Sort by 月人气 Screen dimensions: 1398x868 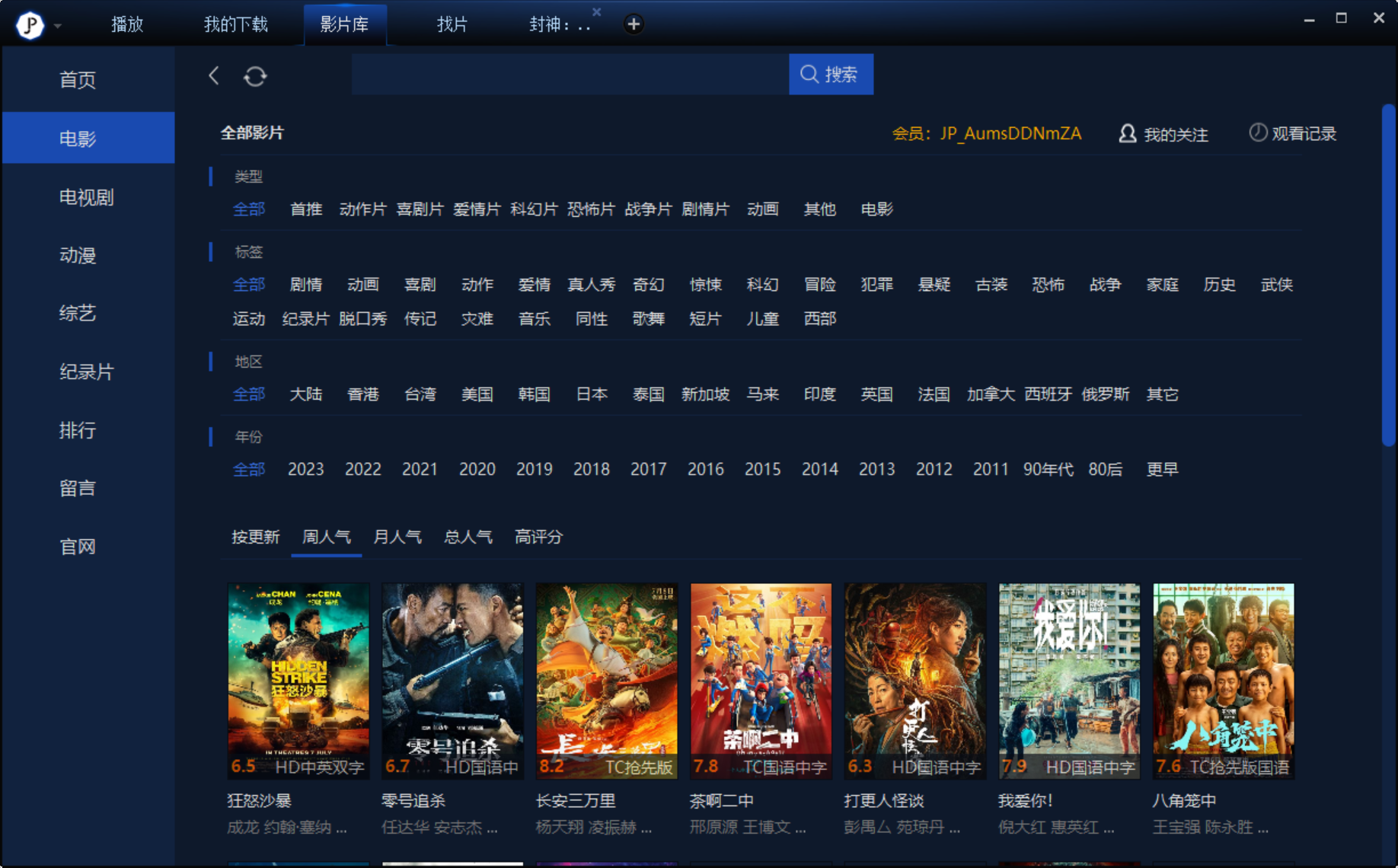[x=397, y=537]
